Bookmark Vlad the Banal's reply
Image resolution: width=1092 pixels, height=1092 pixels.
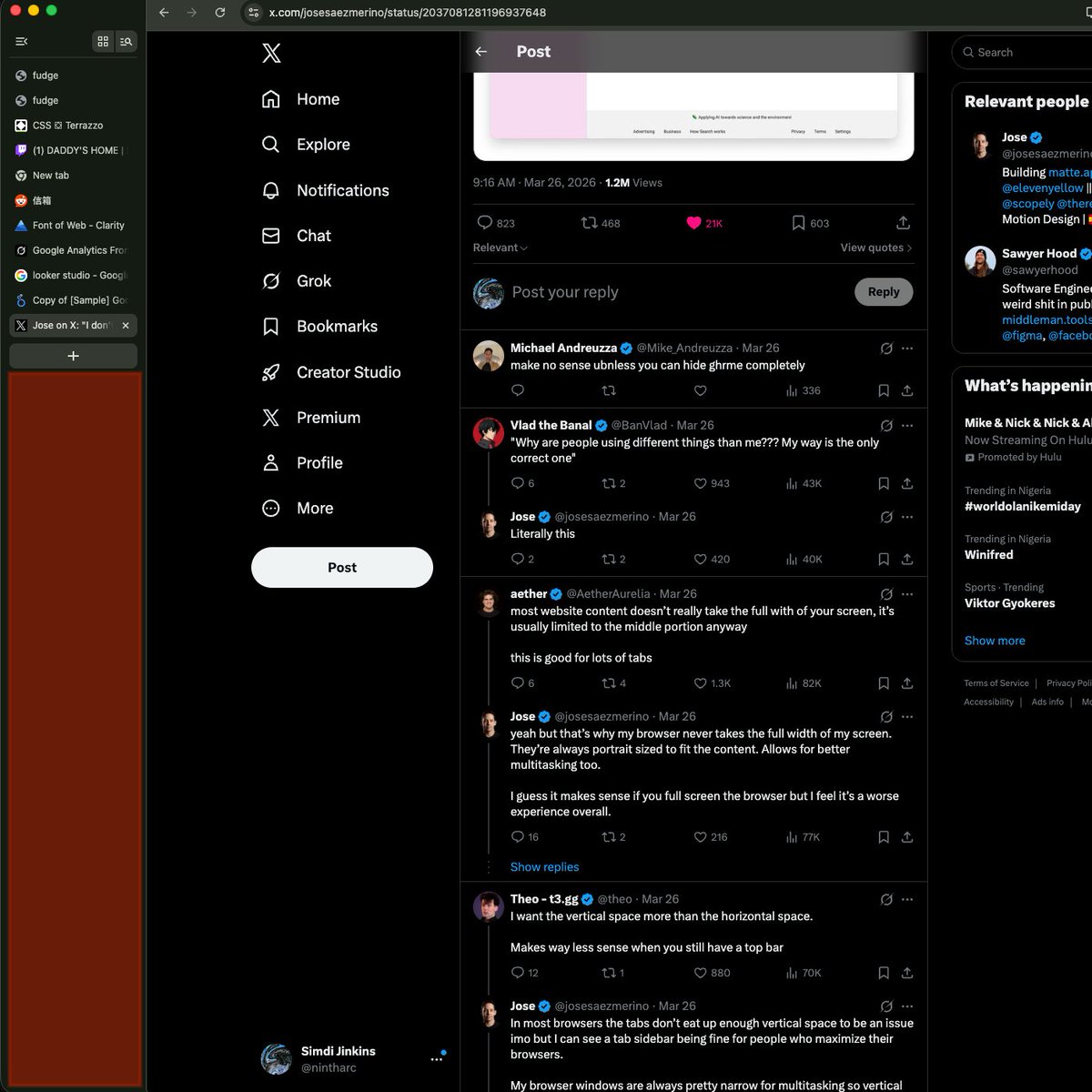coord(884,483)
